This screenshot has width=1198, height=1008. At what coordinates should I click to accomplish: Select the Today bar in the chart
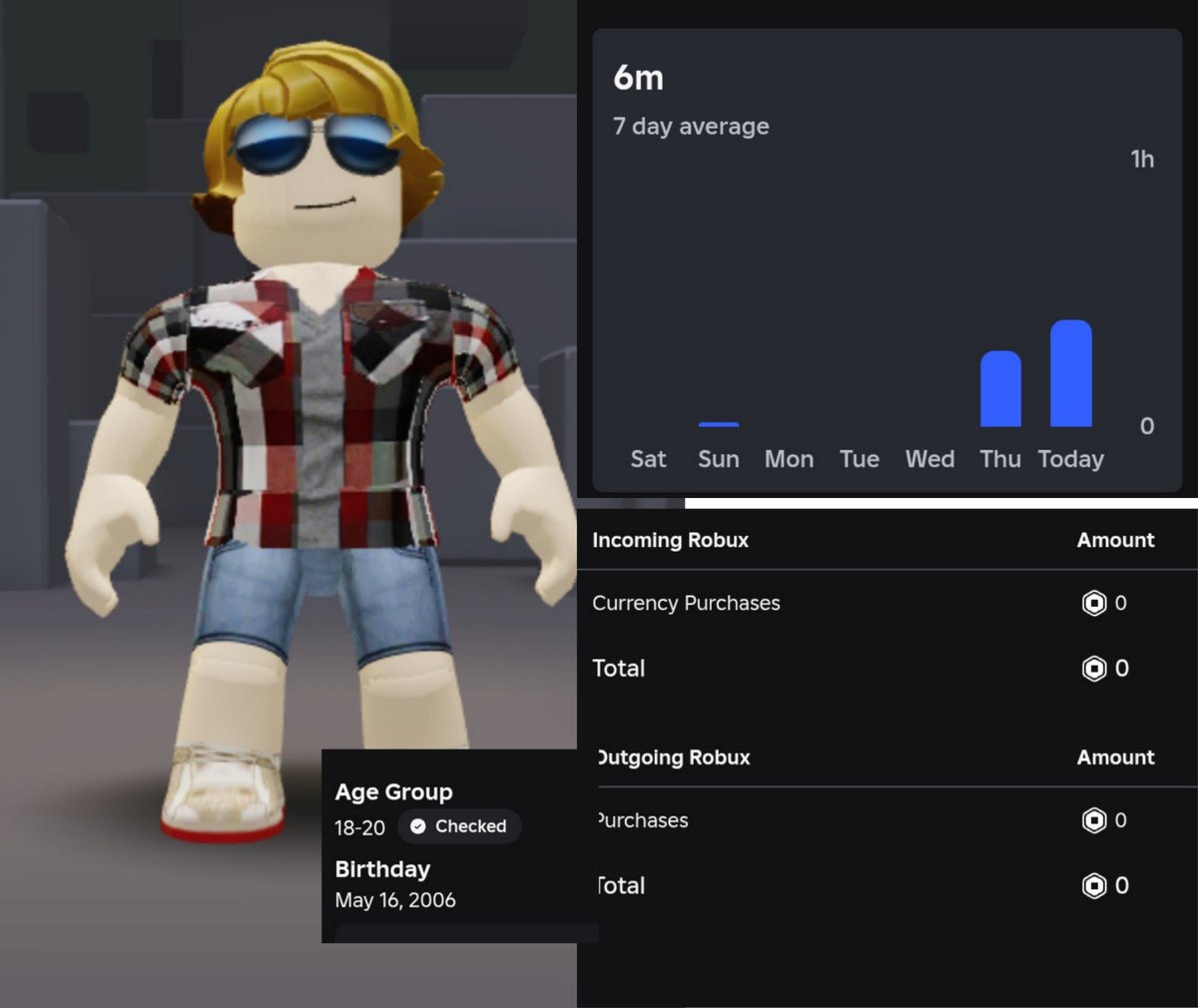(x=1071, y=373)
